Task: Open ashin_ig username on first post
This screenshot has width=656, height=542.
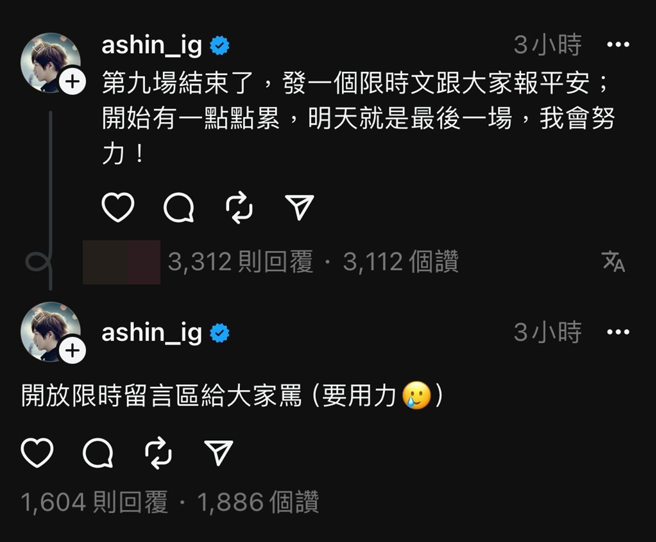Action: click(x=152, y=45)
